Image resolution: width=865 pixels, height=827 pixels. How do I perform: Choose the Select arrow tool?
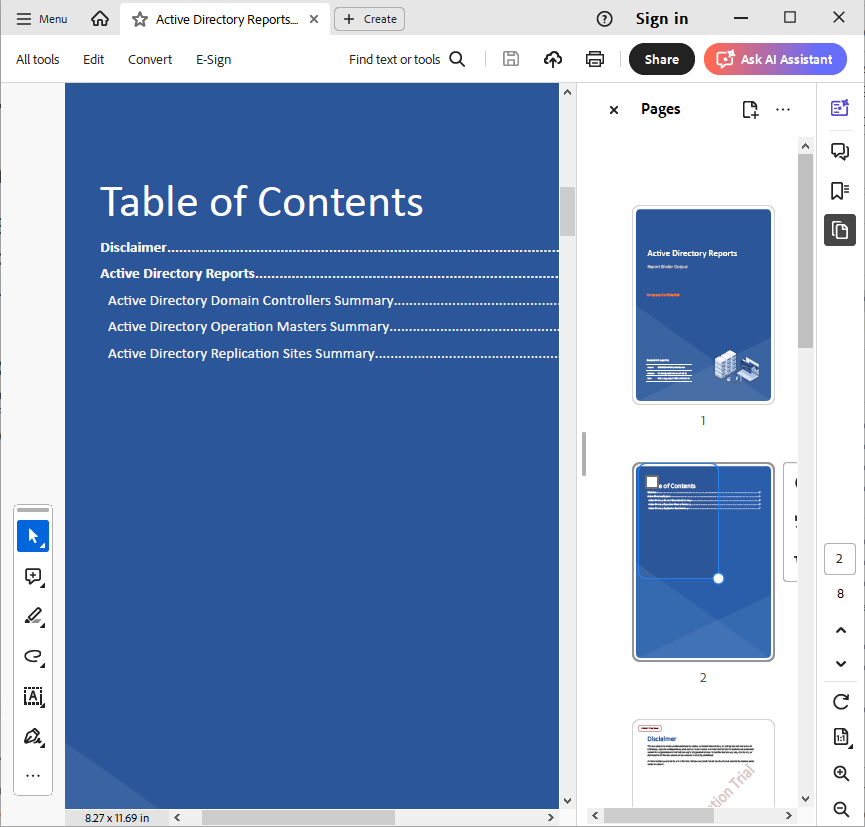(x=33, y=536)
